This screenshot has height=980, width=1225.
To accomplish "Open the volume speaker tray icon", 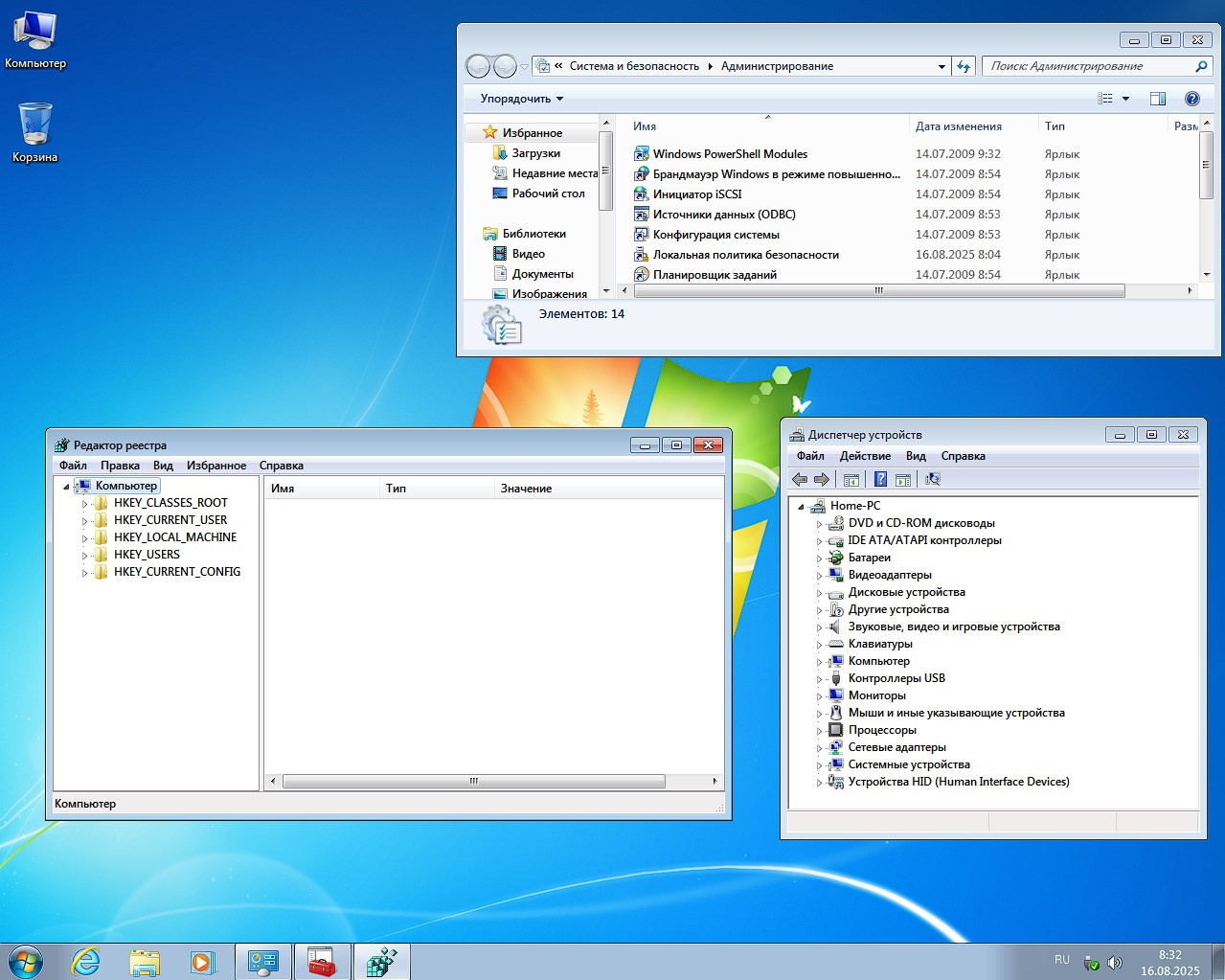I will (x=1115, y=962).
